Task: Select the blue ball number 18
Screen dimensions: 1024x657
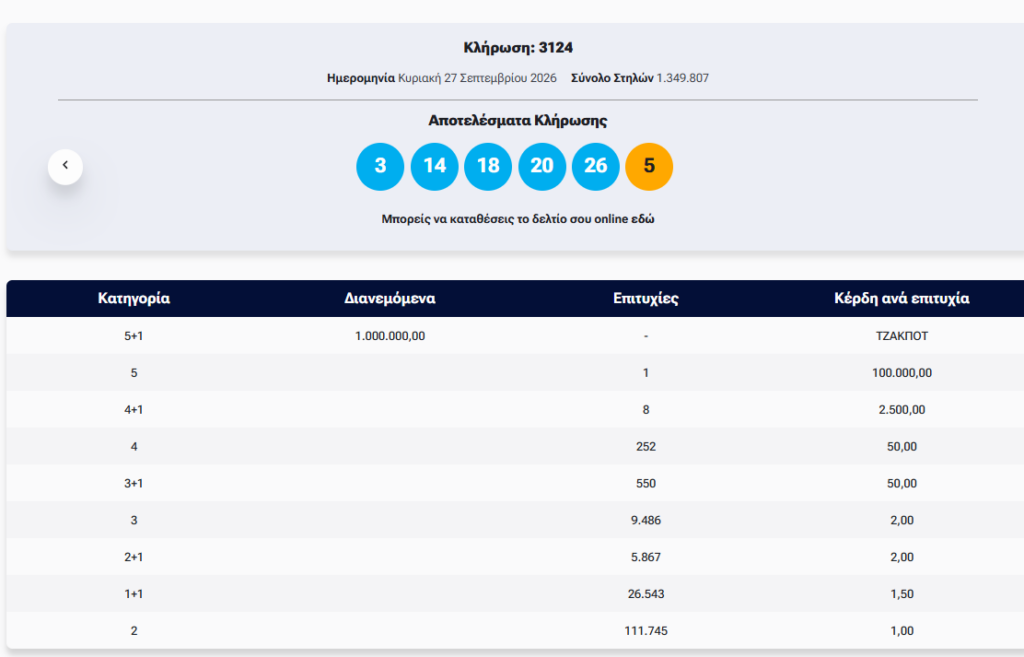Action: 488,167
